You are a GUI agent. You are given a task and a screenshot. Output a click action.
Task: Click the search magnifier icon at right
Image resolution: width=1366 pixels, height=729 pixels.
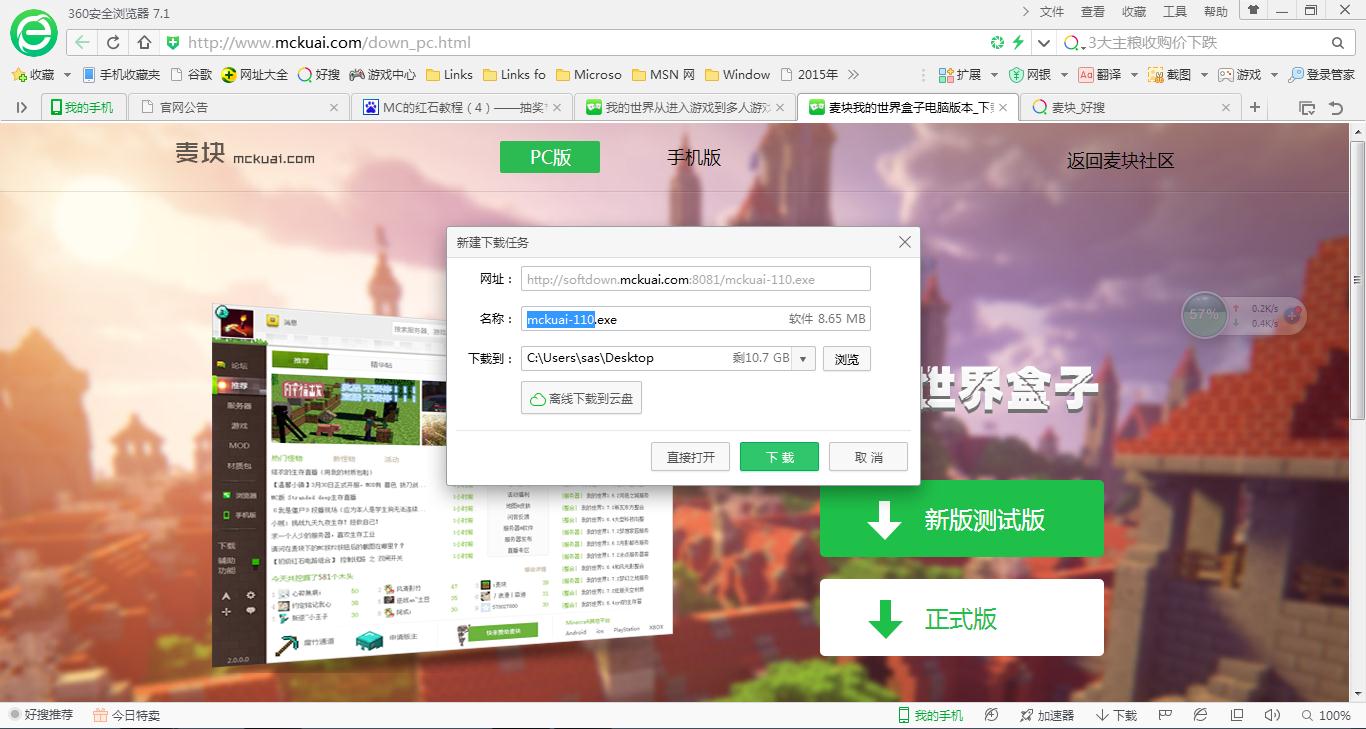coord(1338,43)
